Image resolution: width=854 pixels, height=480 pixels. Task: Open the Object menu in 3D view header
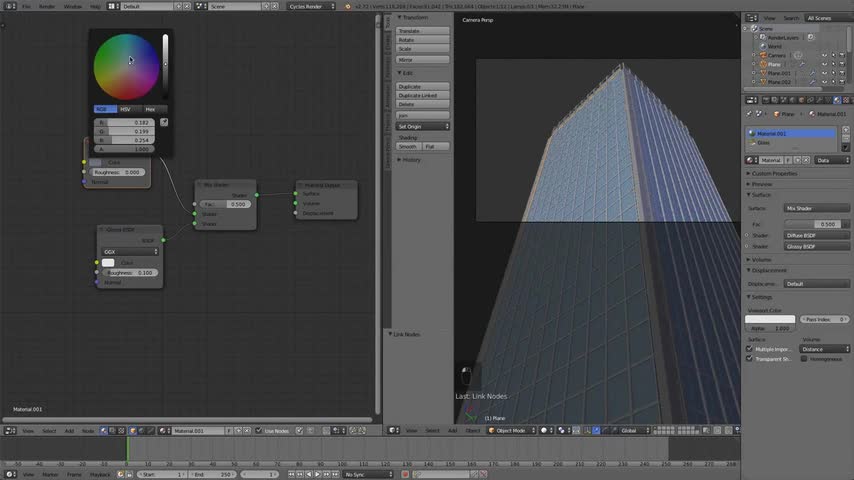tap(473, 430)
